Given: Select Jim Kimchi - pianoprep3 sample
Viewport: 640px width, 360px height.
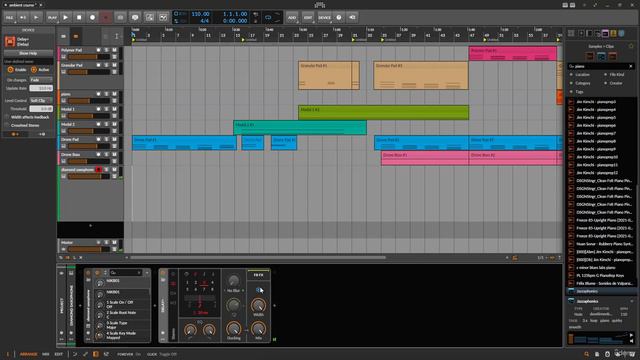Looking at the screenshot, I should click(601, 102).
